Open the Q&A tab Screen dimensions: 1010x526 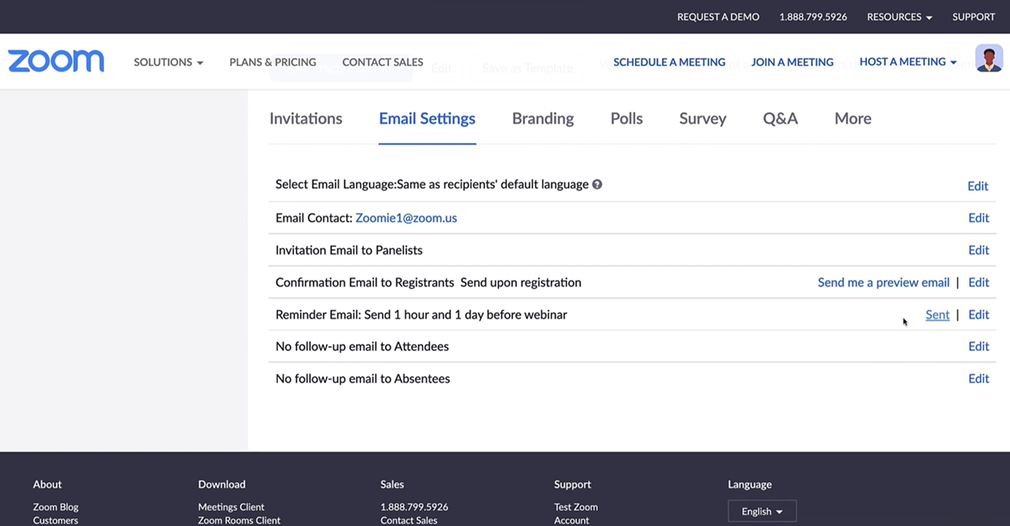(x=780, y=118)
